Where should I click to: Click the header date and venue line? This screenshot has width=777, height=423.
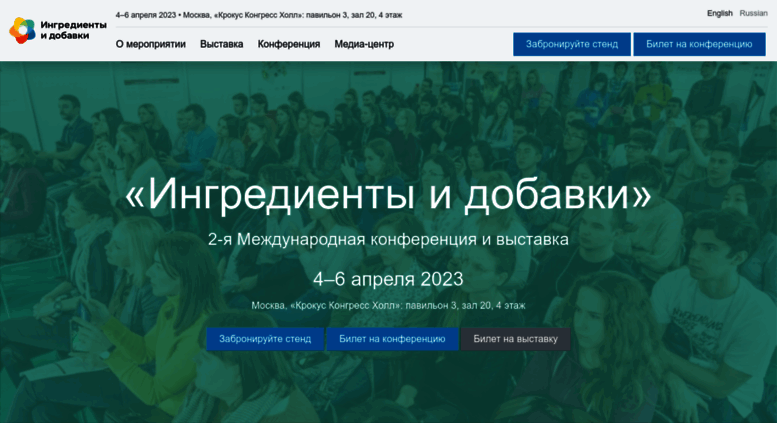coord(259,15)
